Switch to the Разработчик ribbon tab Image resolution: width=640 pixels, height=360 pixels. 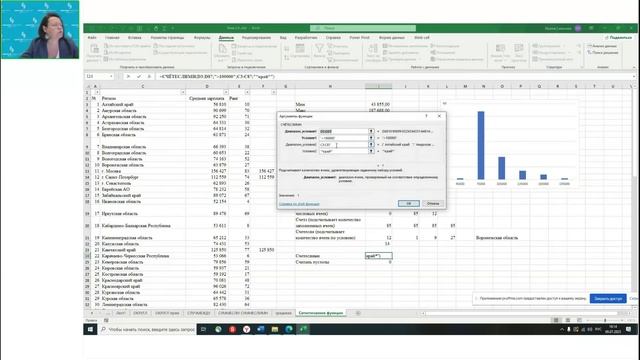point(306,38)
